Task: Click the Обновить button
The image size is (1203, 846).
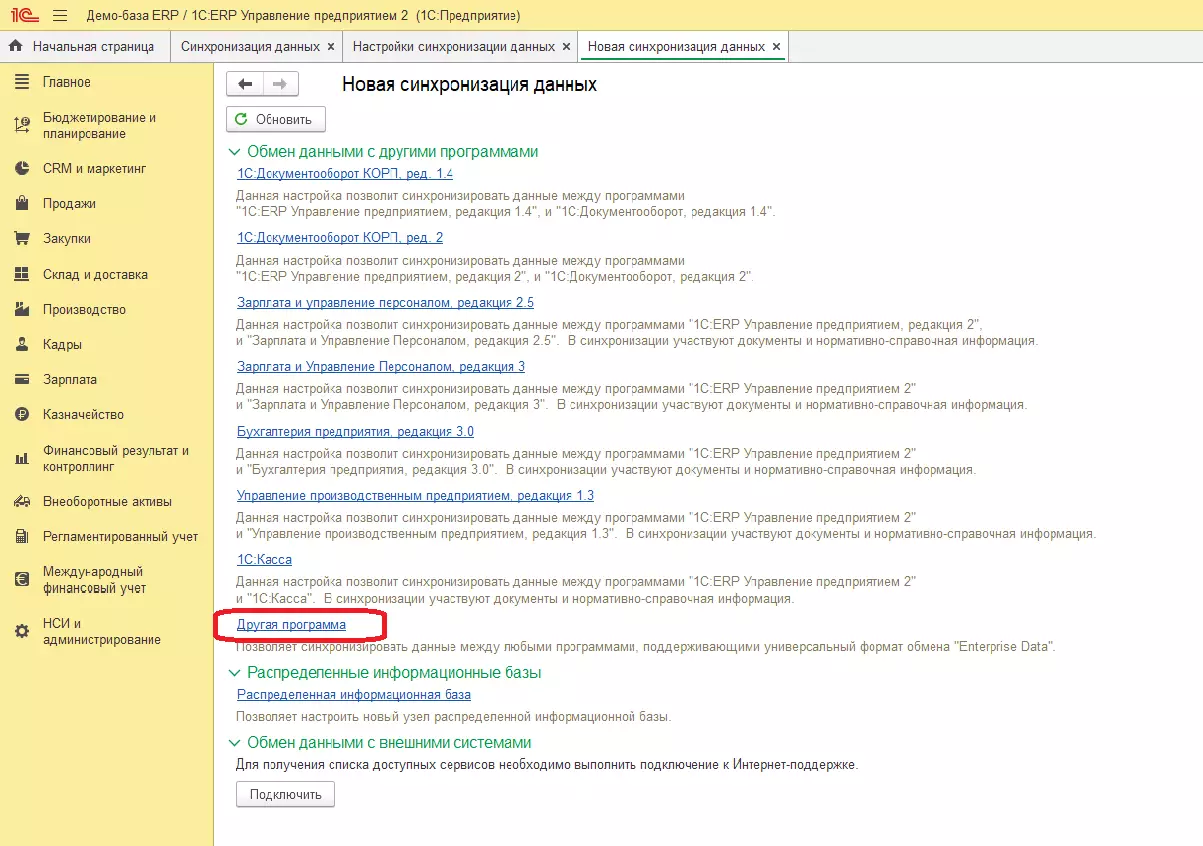Action: [x=276, y=119]
